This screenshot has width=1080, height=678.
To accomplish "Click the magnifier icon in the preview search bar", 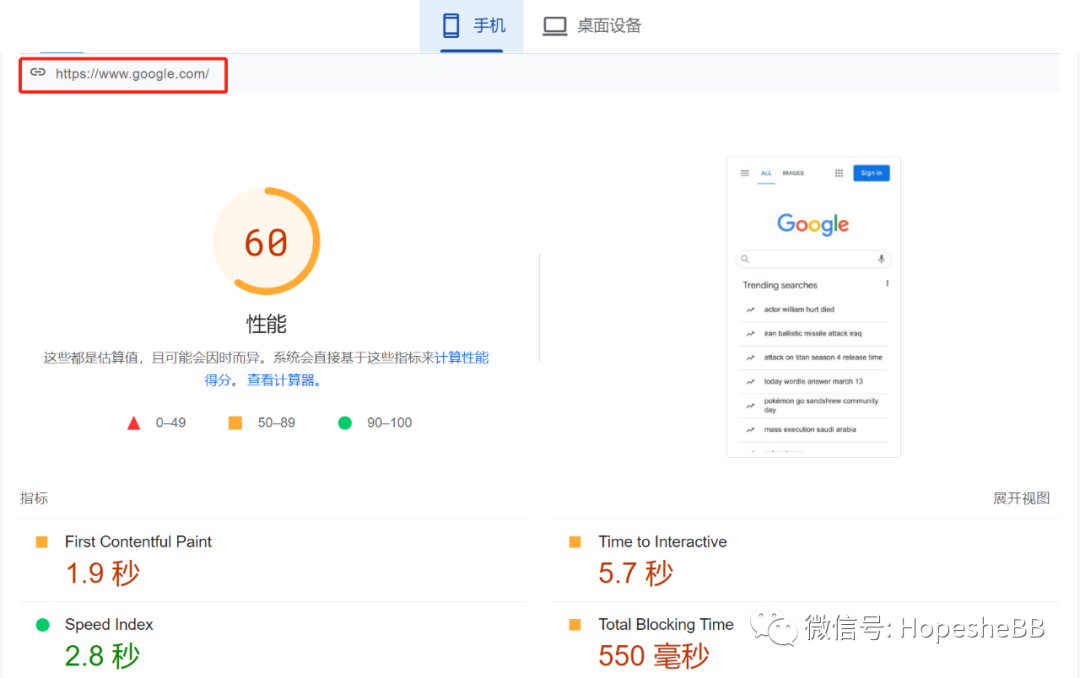I will (x=745, y=259).
